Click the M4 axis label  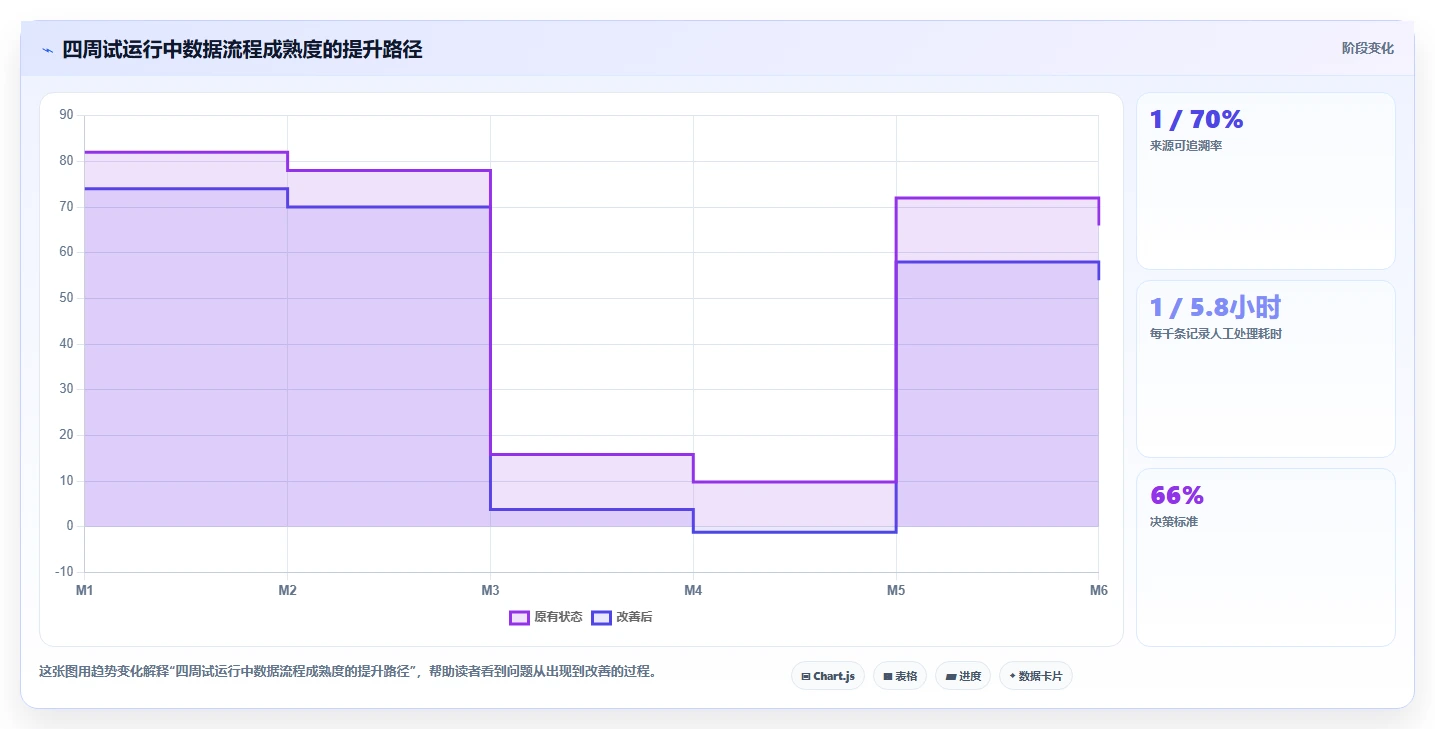pyautogui.click(x=693, y=591)
